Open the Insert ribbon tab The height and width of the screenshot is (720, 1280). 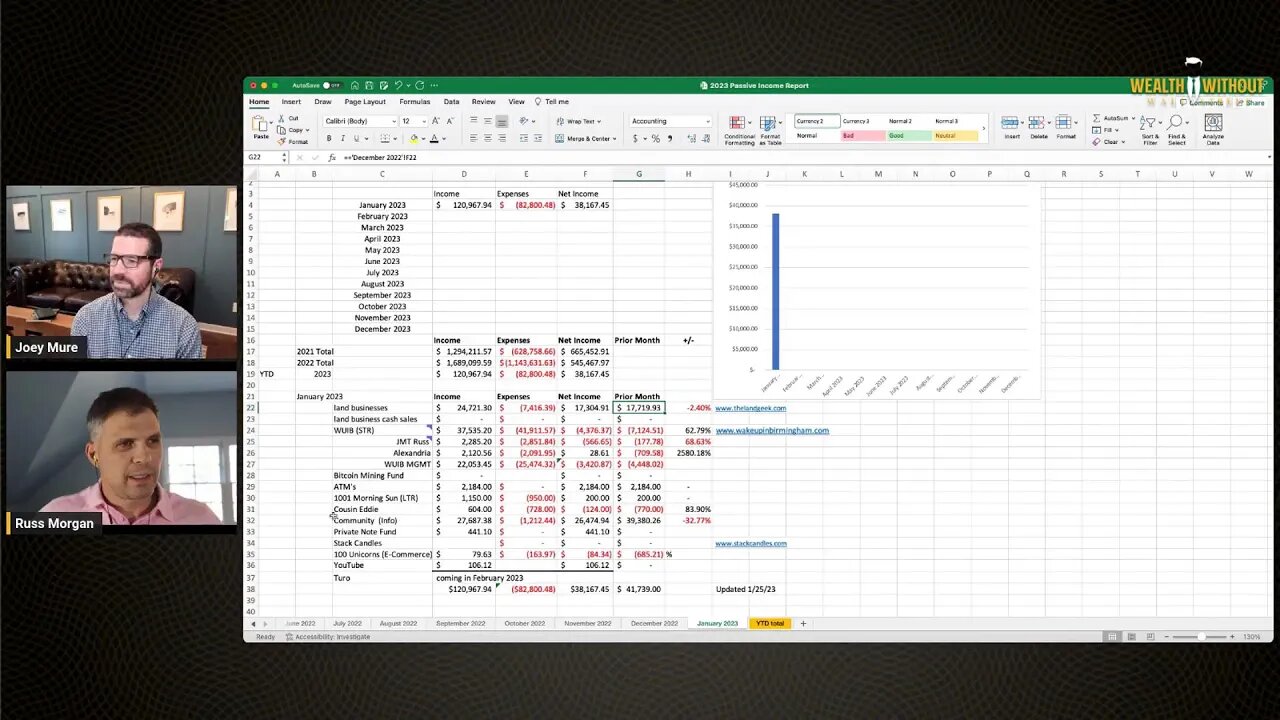(x=291, y=102)
